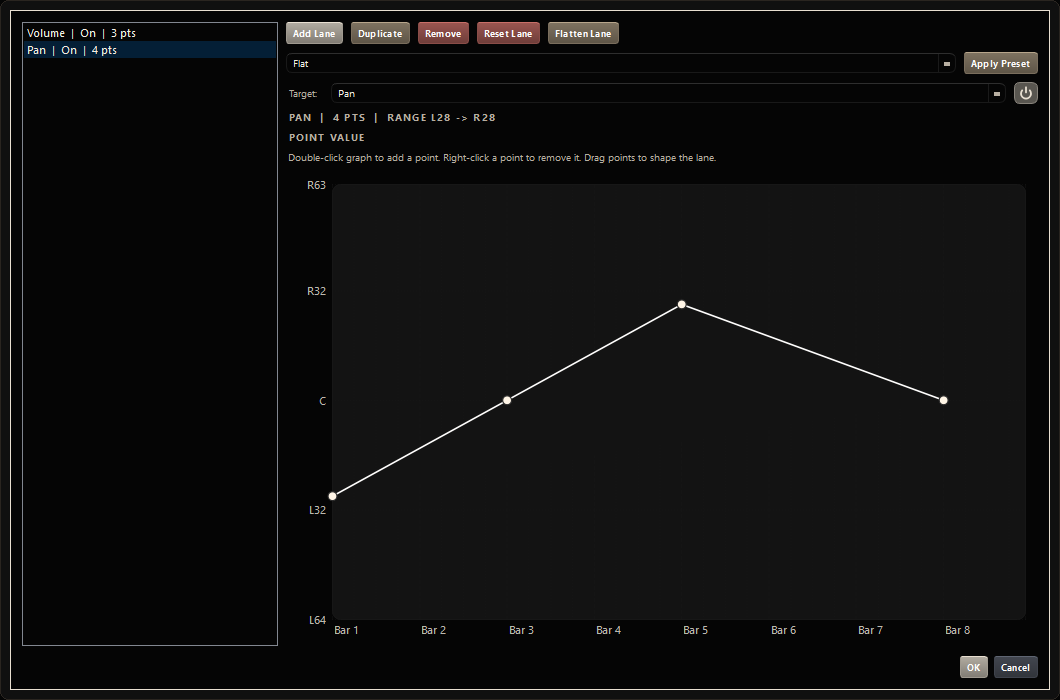Click the Remove lane button

[x=443, y=33]
